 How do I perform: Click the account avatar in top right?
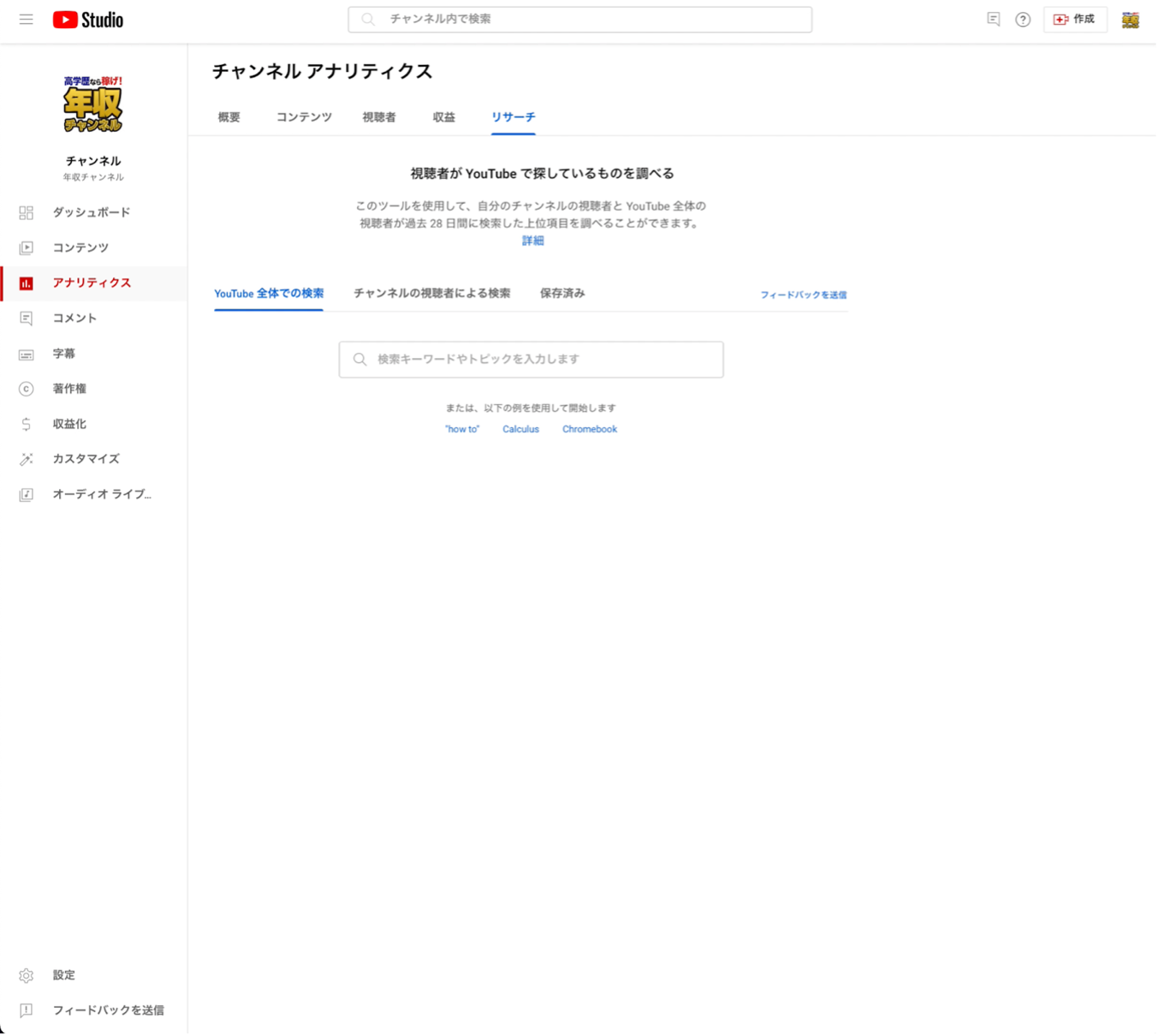click(1130, 20)
